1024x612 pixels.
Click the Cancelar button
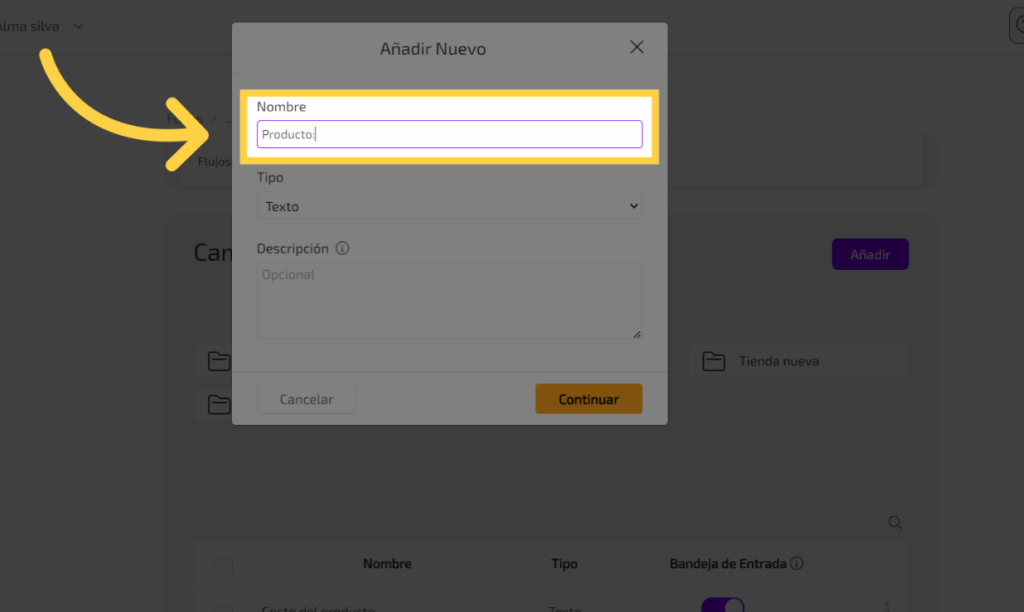pos(306,399)
